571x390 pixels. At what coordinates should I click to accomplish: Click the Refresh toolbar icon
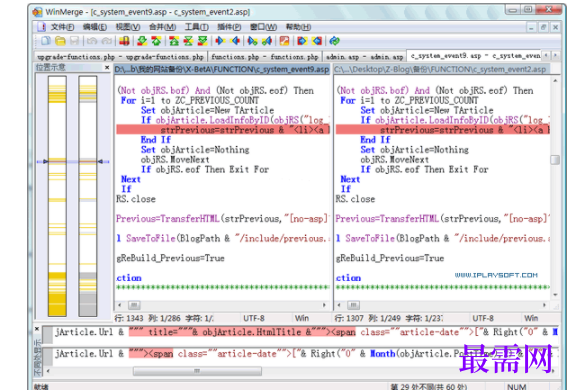(x=334, y=41)
